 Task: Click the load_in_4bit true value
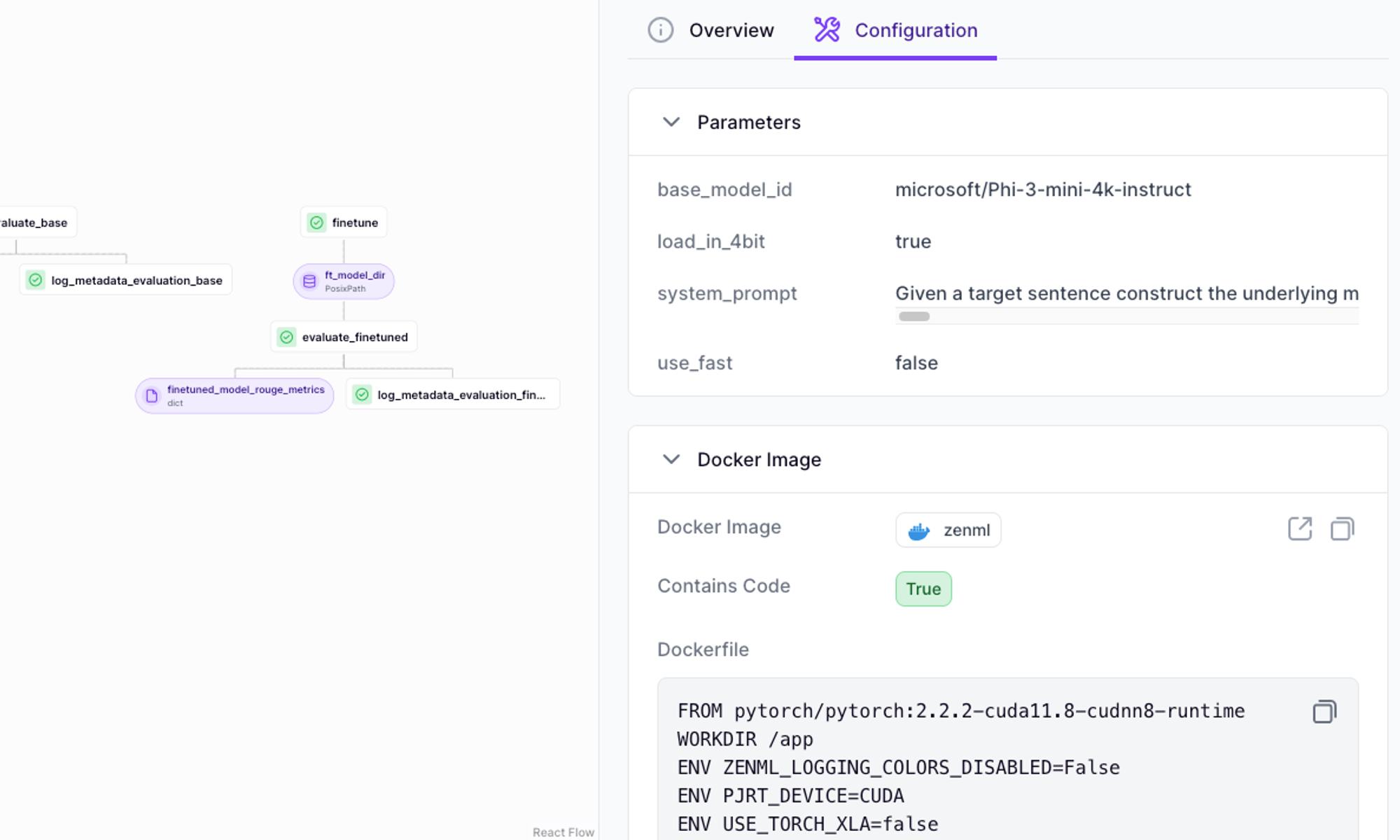pos(913,241)
